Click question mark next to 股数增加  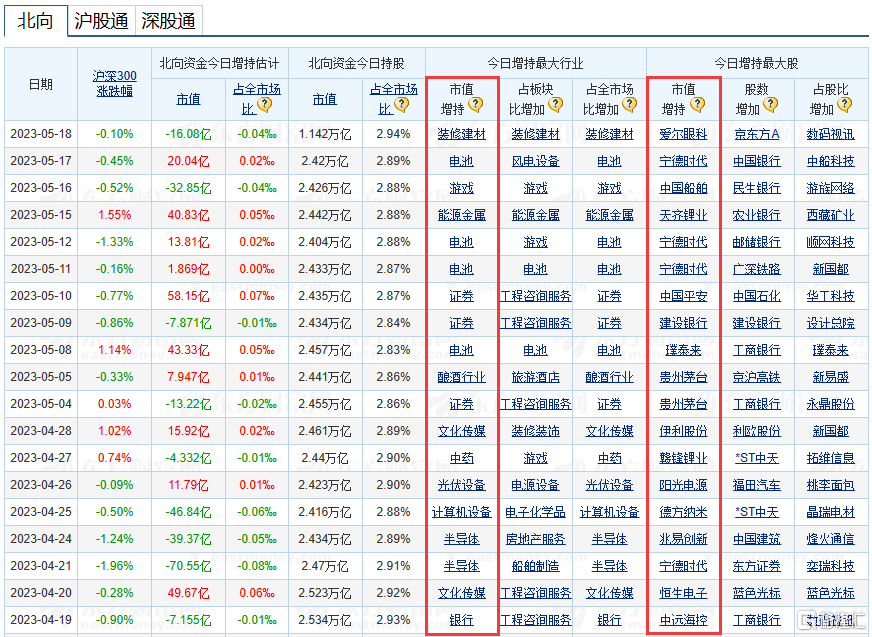[x=771, y=105]
